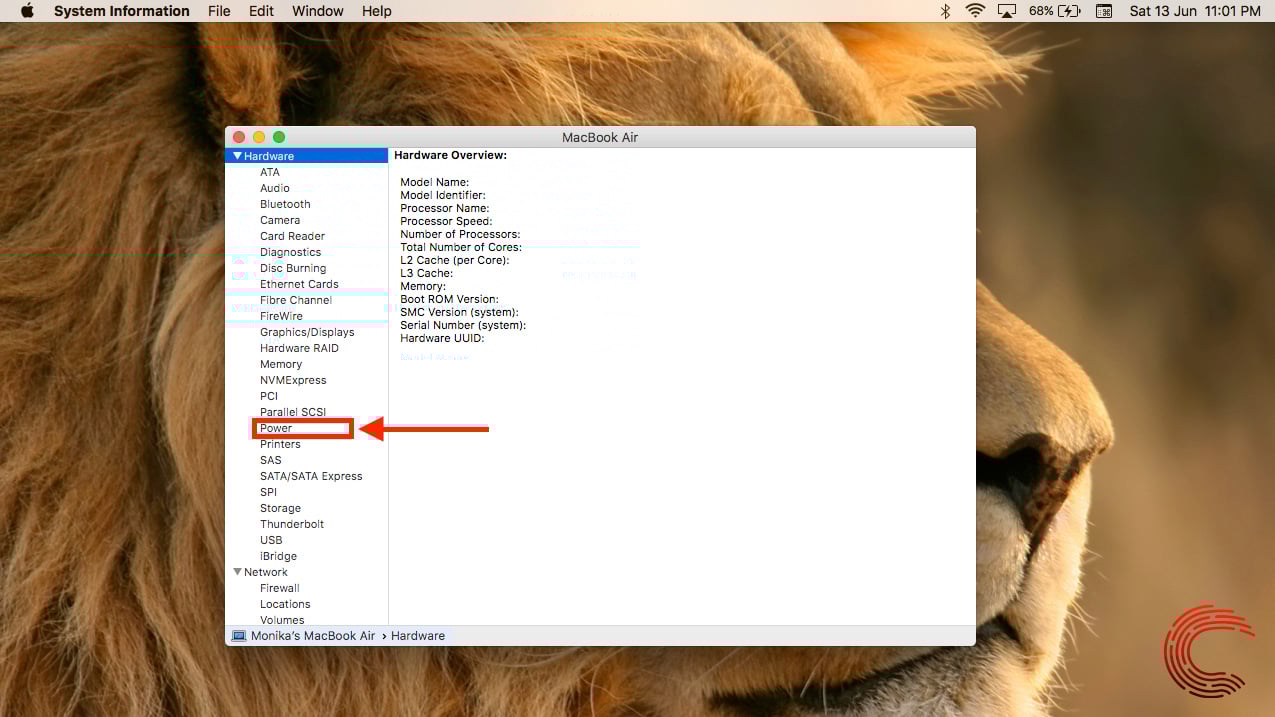This screenshot has width=1275, height=717.
Task: Open the AirPlay display icon
Action: pos(1008,11)
